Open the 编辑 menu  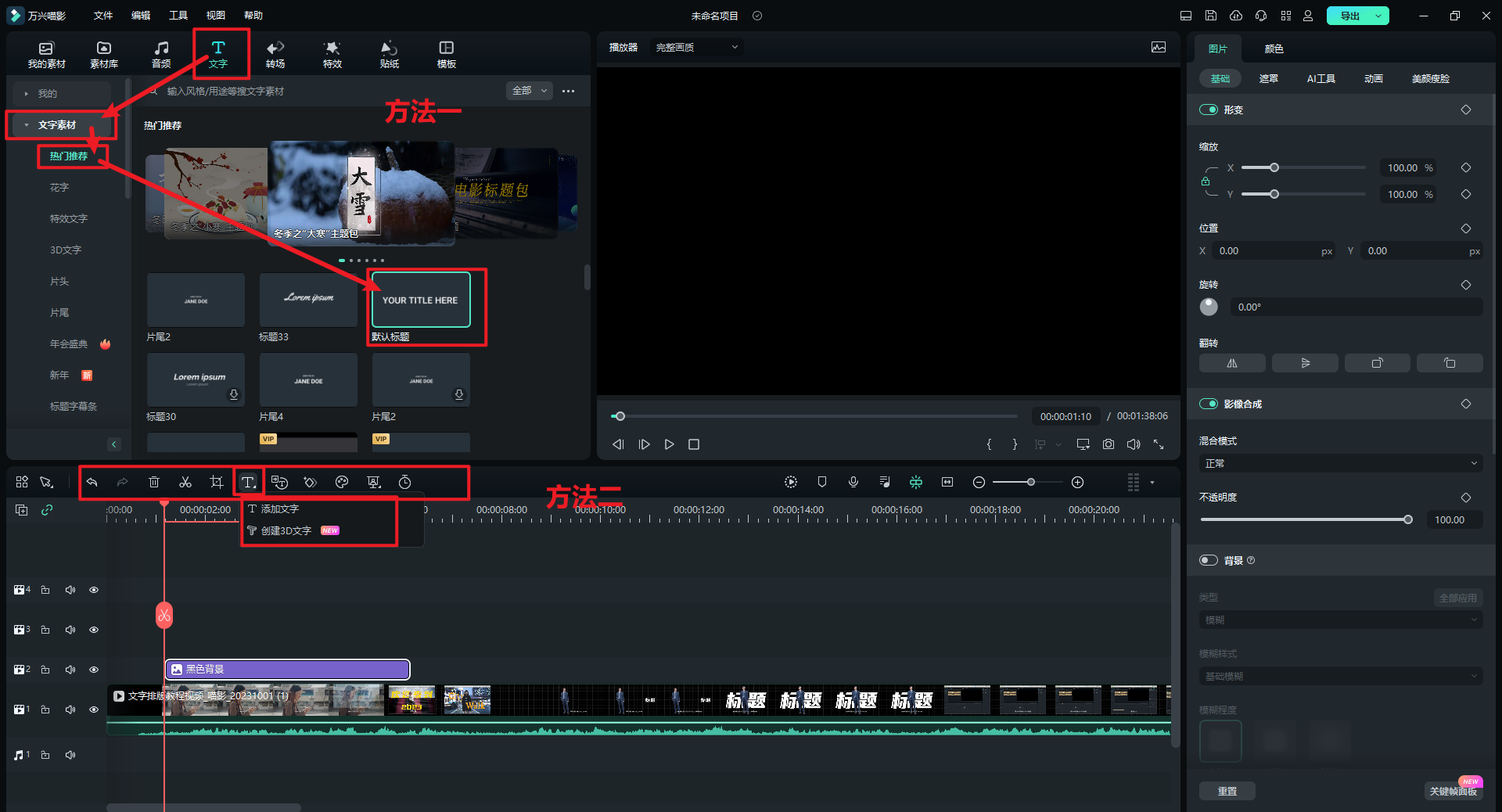[141, 16]
